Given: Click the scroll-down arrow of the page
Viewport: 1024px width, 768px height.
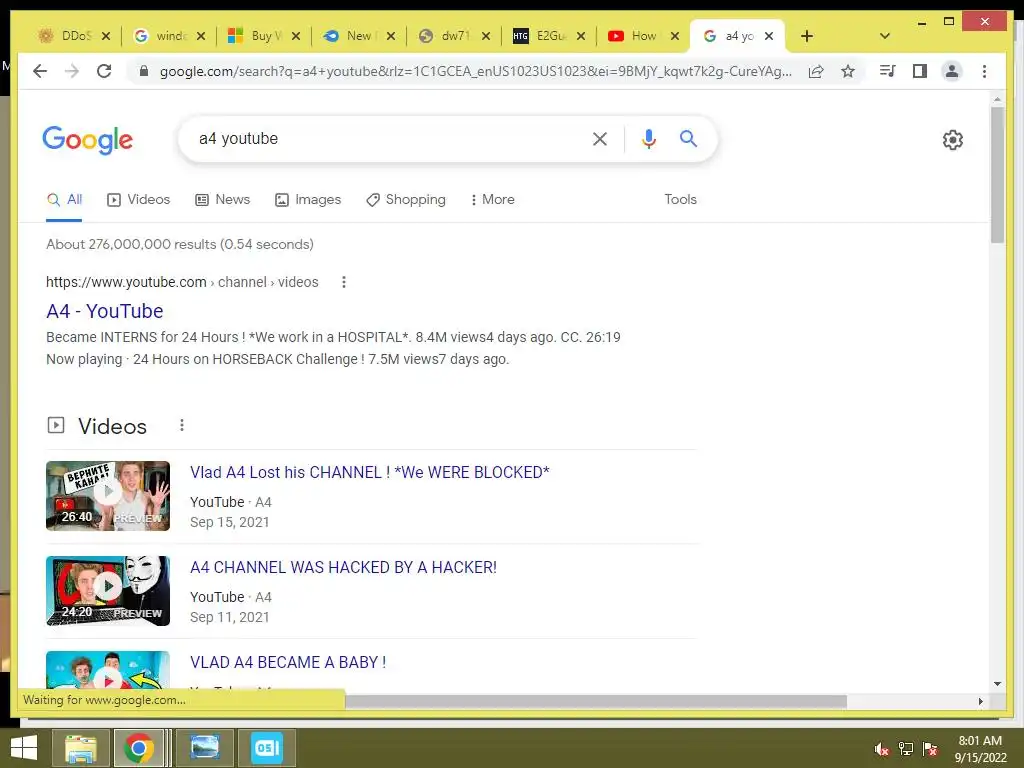Looking at the screenshot, I should point(997,684).
